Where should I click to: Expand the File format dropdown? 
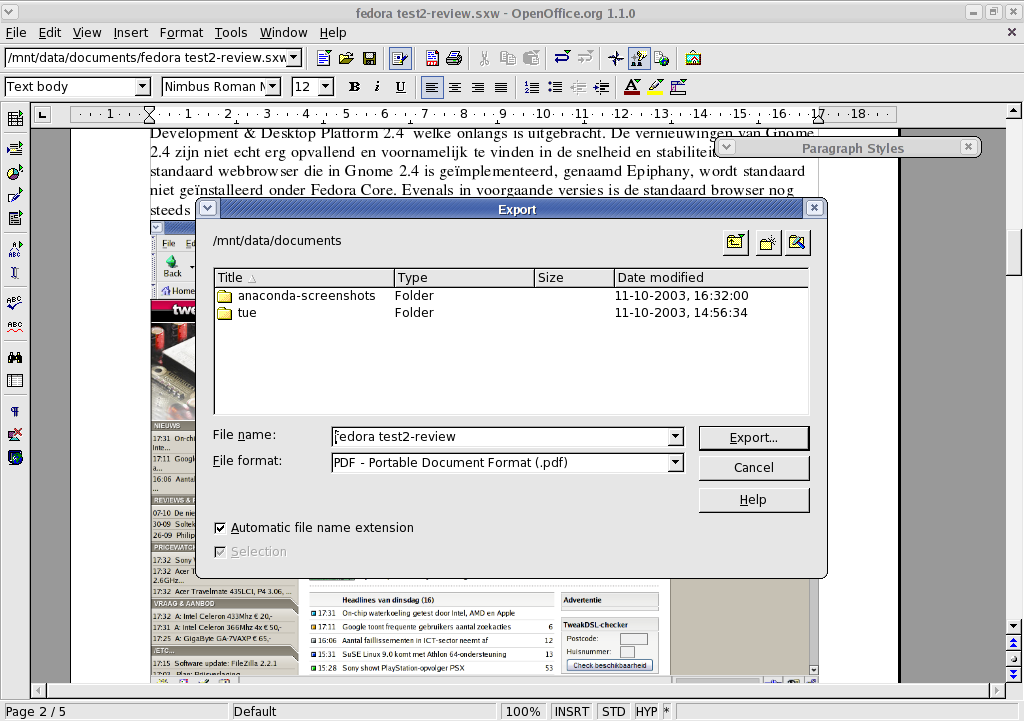(x=676, y=462)
